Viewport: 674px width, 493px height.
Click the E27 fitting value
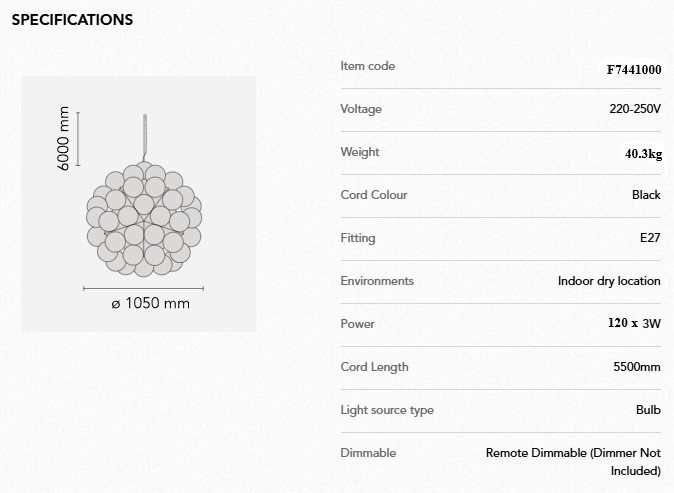tap(650, 238)
